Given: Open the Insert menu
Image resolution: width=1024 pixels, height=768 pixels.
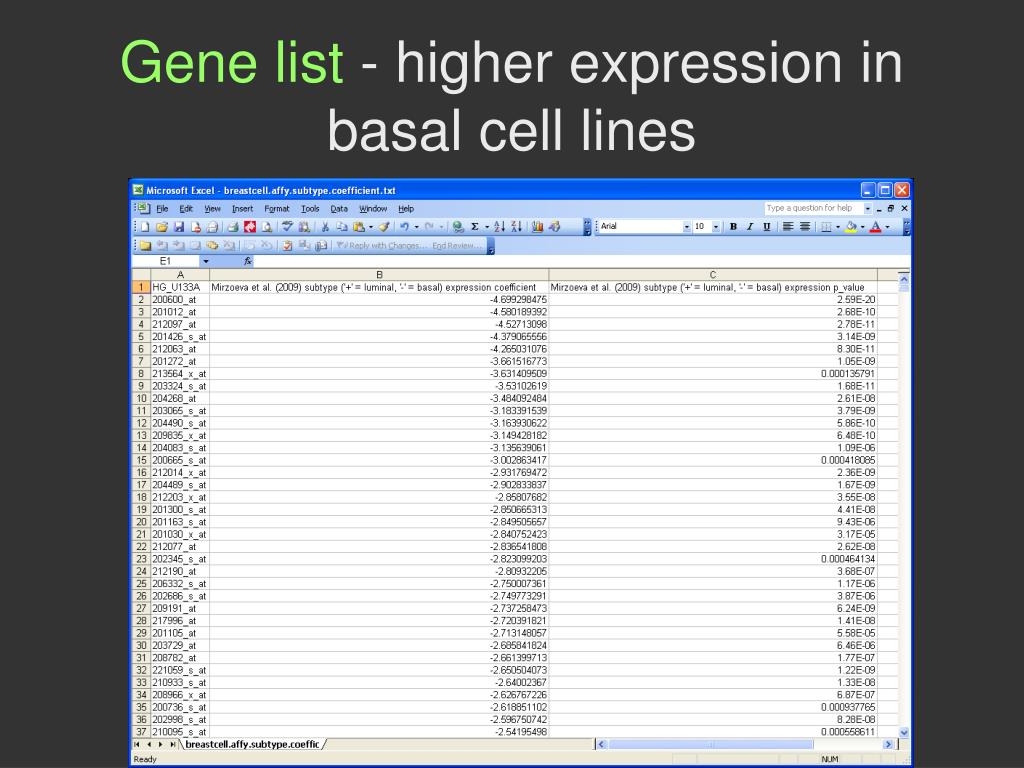Looking at the screenshot, I should [x=242, y=209].
